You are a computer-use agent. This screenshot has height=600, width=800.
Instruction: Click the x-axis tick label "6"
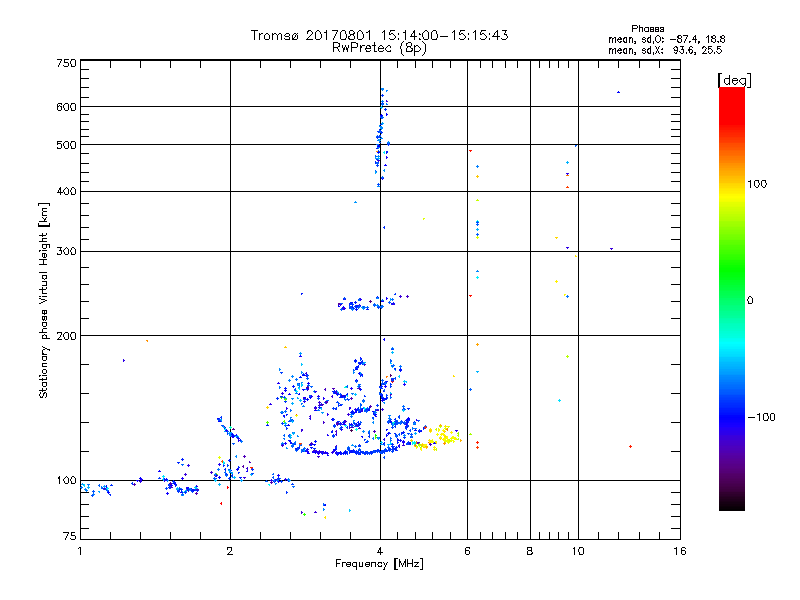(467, 551)
